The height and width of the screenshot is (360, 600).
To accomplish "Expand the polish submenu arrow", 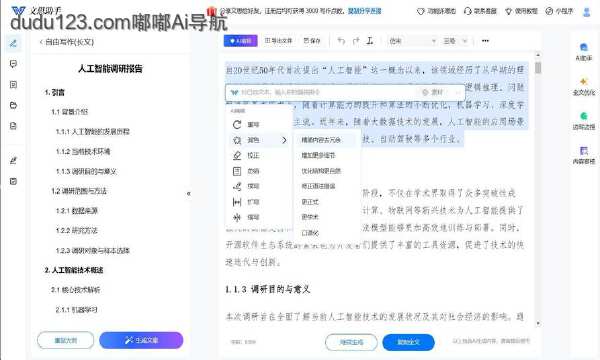I will [284, 140].
